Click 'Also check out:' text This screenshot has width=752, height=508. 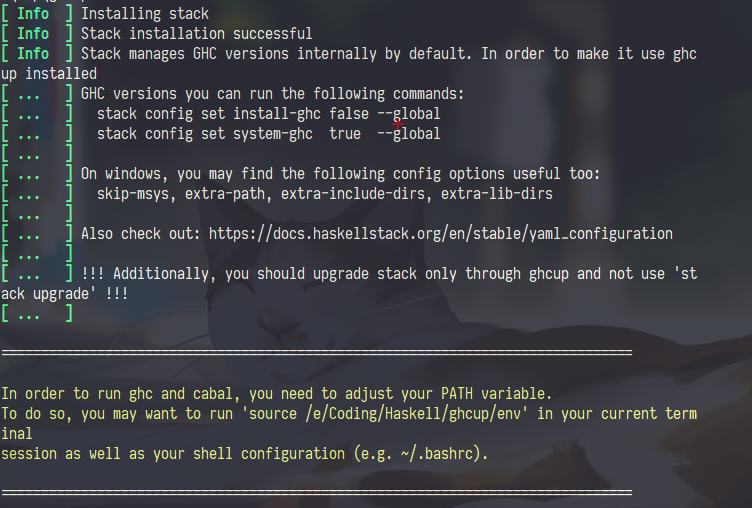pyautogui.click(x=141, y=234)
